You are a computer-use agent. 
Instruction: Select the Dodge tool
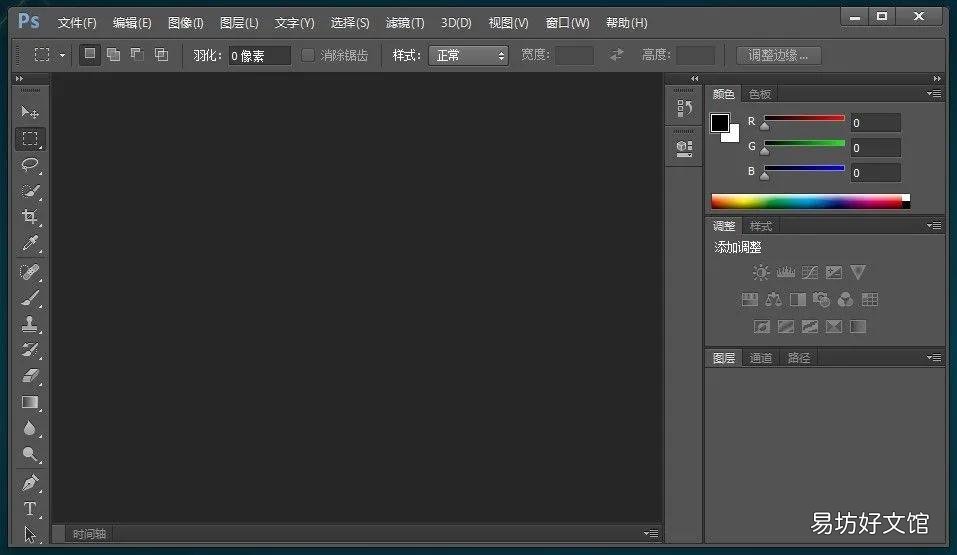[29, 454]
